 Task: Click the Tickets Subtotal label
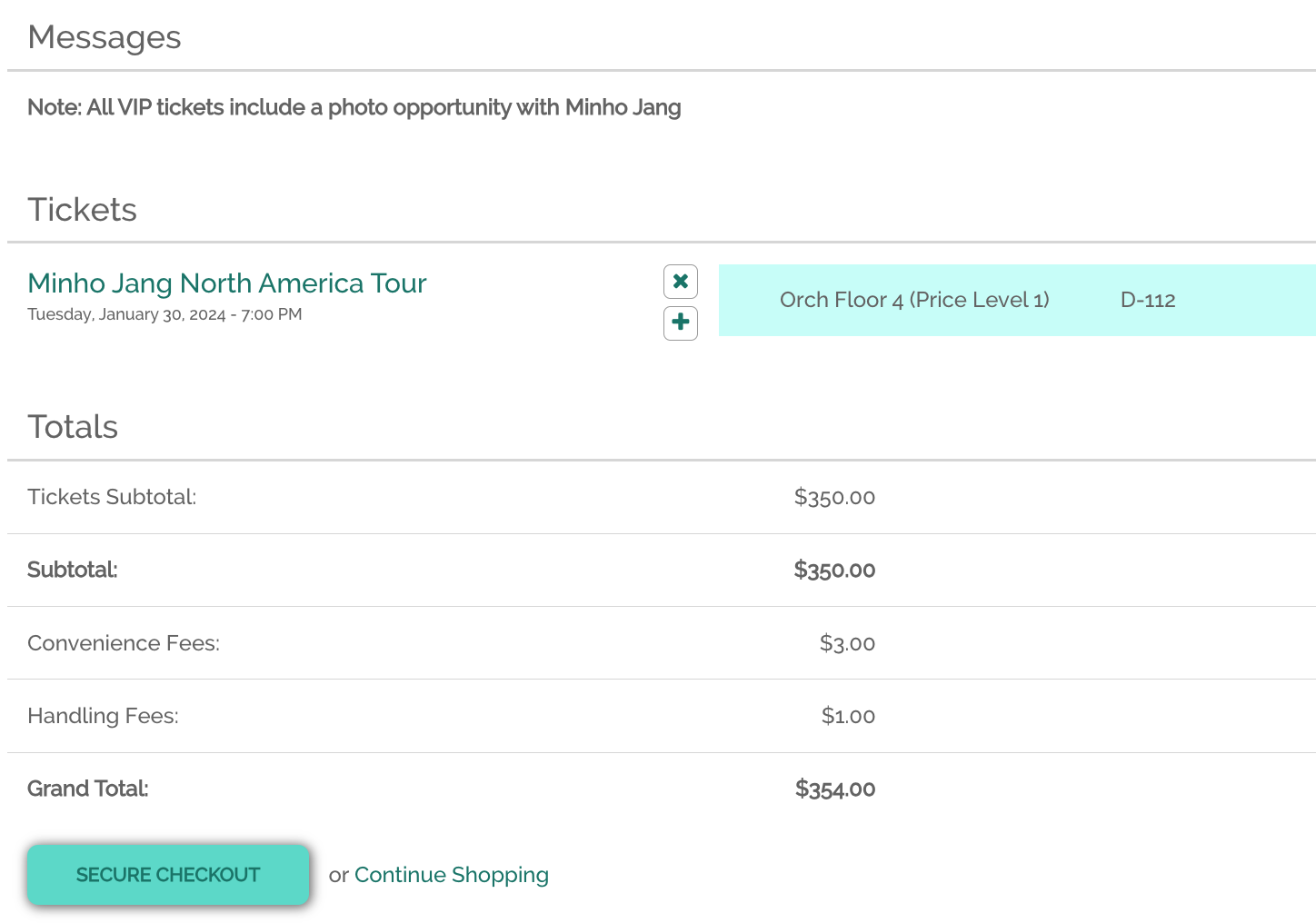click(x=112, y=497)
